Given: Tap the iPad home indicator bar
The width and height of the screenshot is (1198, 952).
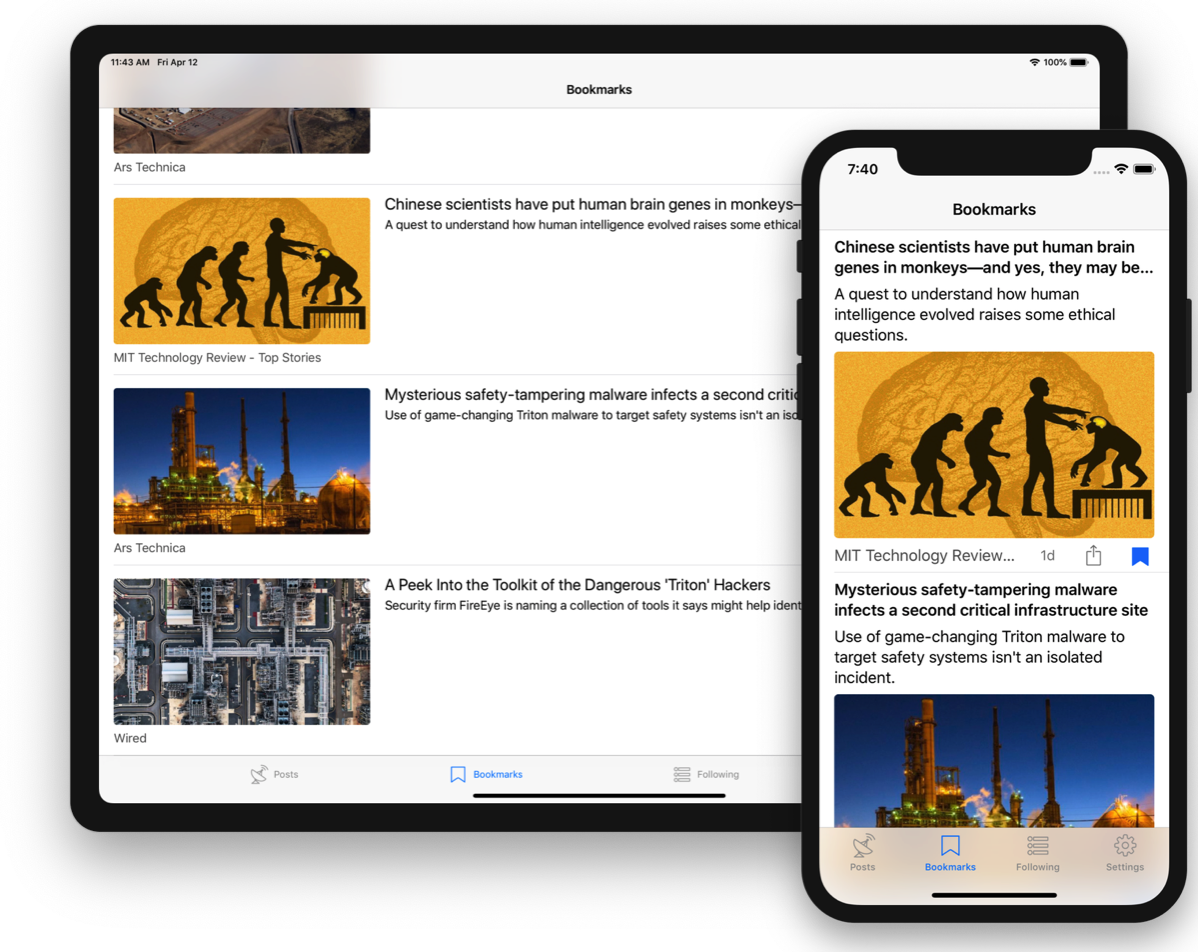Looking at the screenshot, I should pyautogui.click(x=599, y=795).
